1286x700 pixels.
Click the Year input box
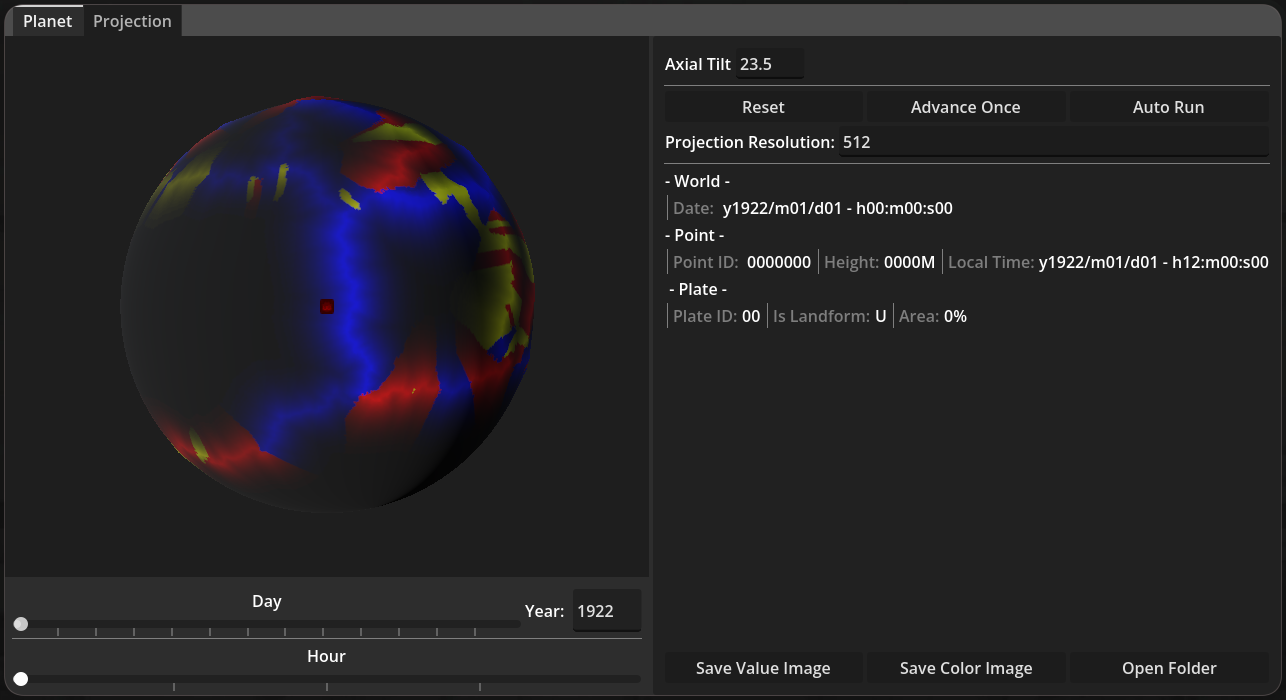606,611
